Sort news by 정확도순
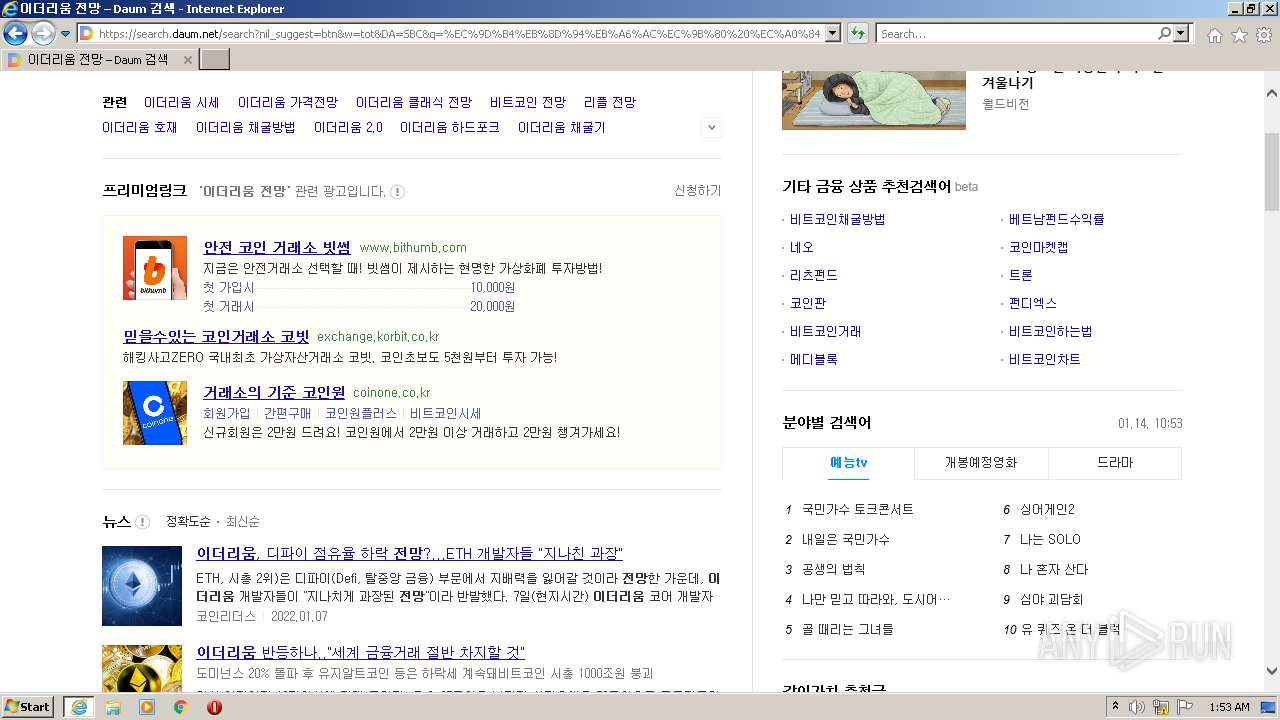The width and height of the screenshot is (1280, 720). (188, 522)
